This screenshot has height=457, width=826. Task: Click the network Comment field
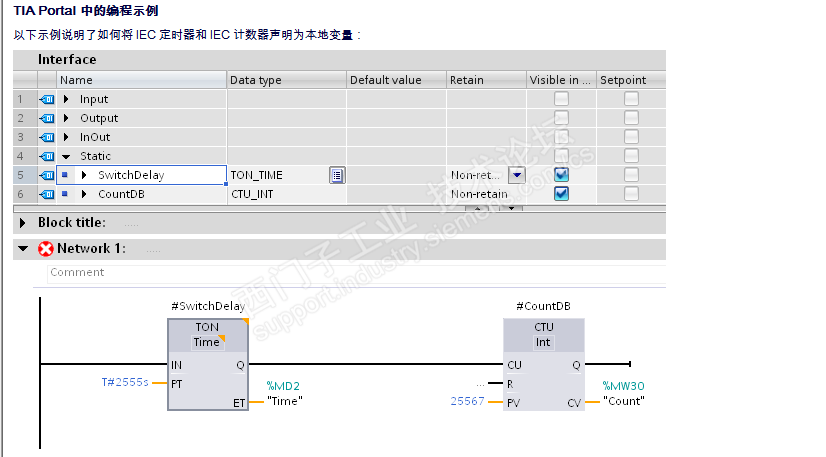point(356,274)
